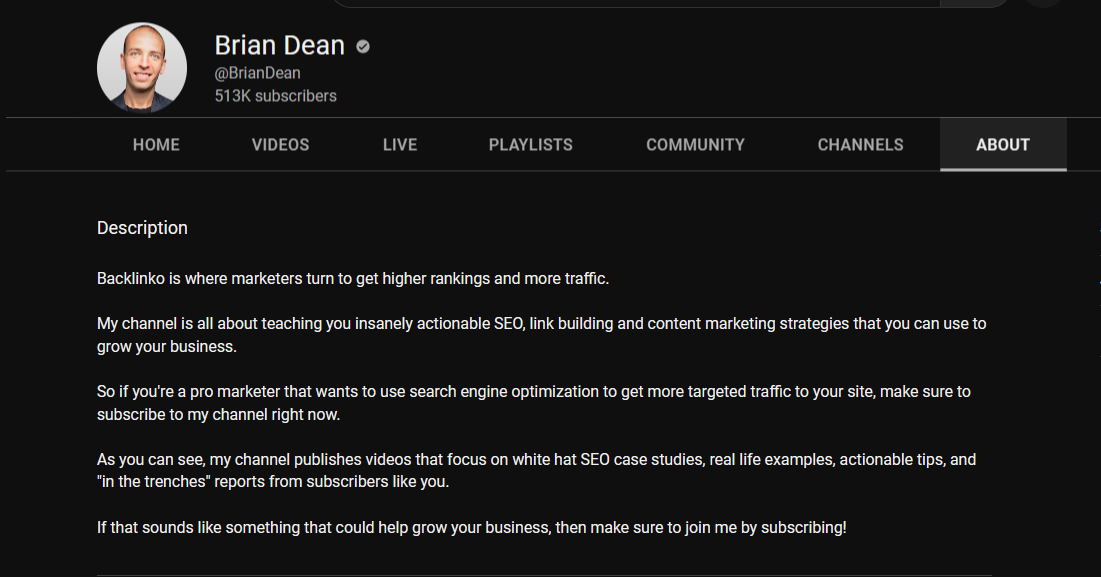Click Brian Dean's profile picture

(142, 68)
